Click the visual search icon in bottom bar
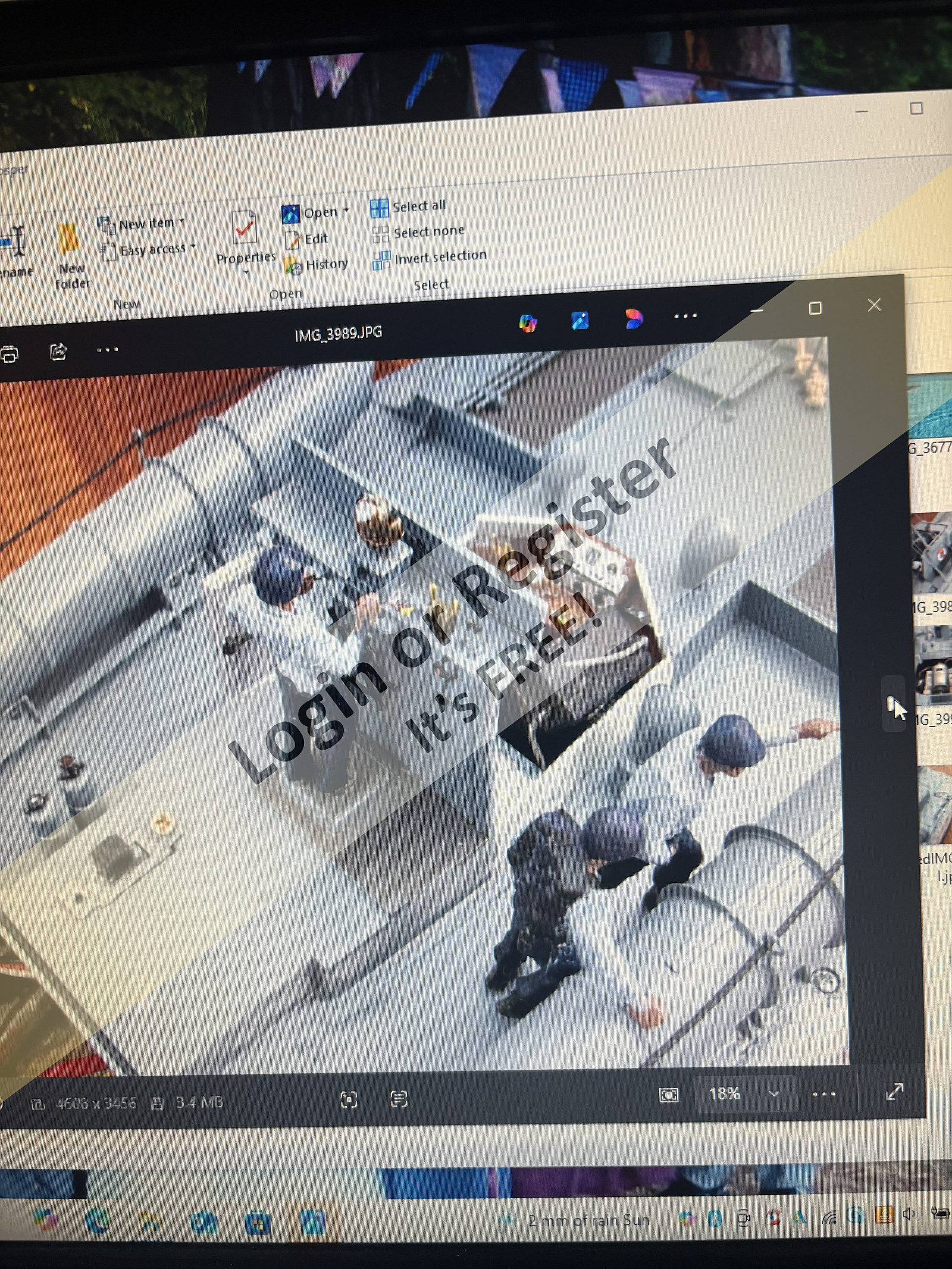Screen dimensions: 952x1269 pyautogui.click(x=349, y=1099)
